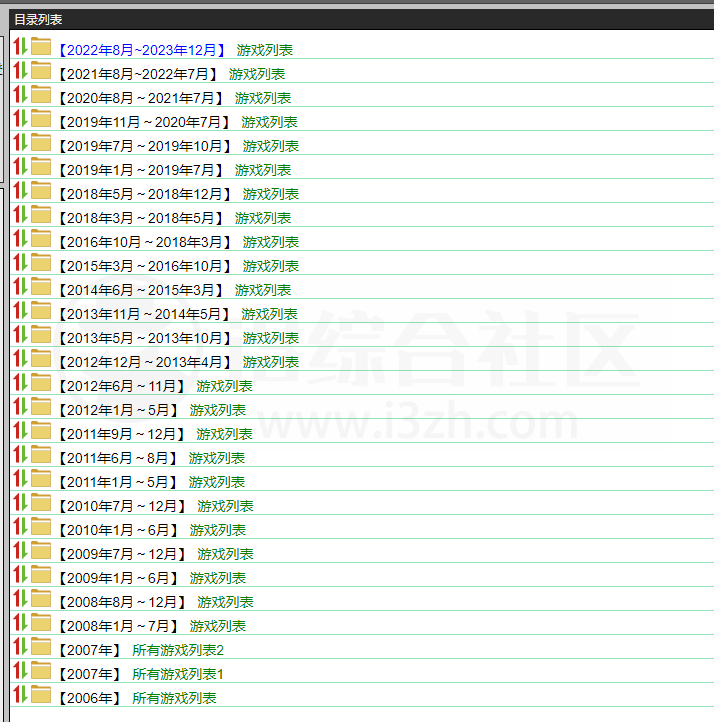714x722 pixels.
Task: Click folder icon of 2009年1月~6月 row
Action: tap(41, 574)
